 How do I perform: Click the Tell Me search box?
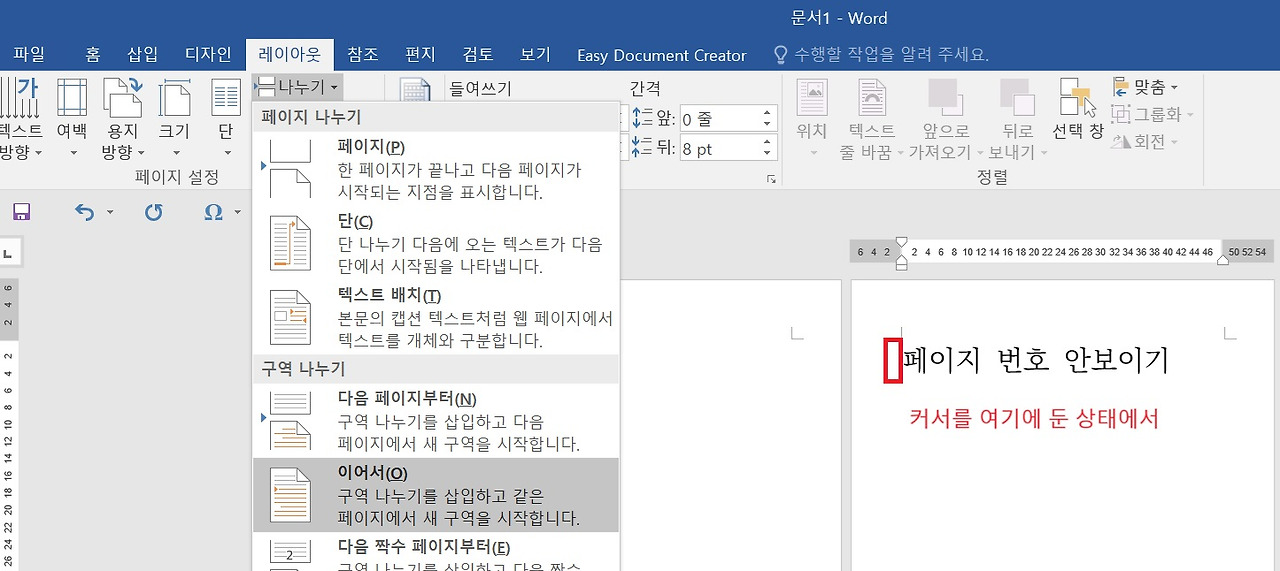point(892,54)
